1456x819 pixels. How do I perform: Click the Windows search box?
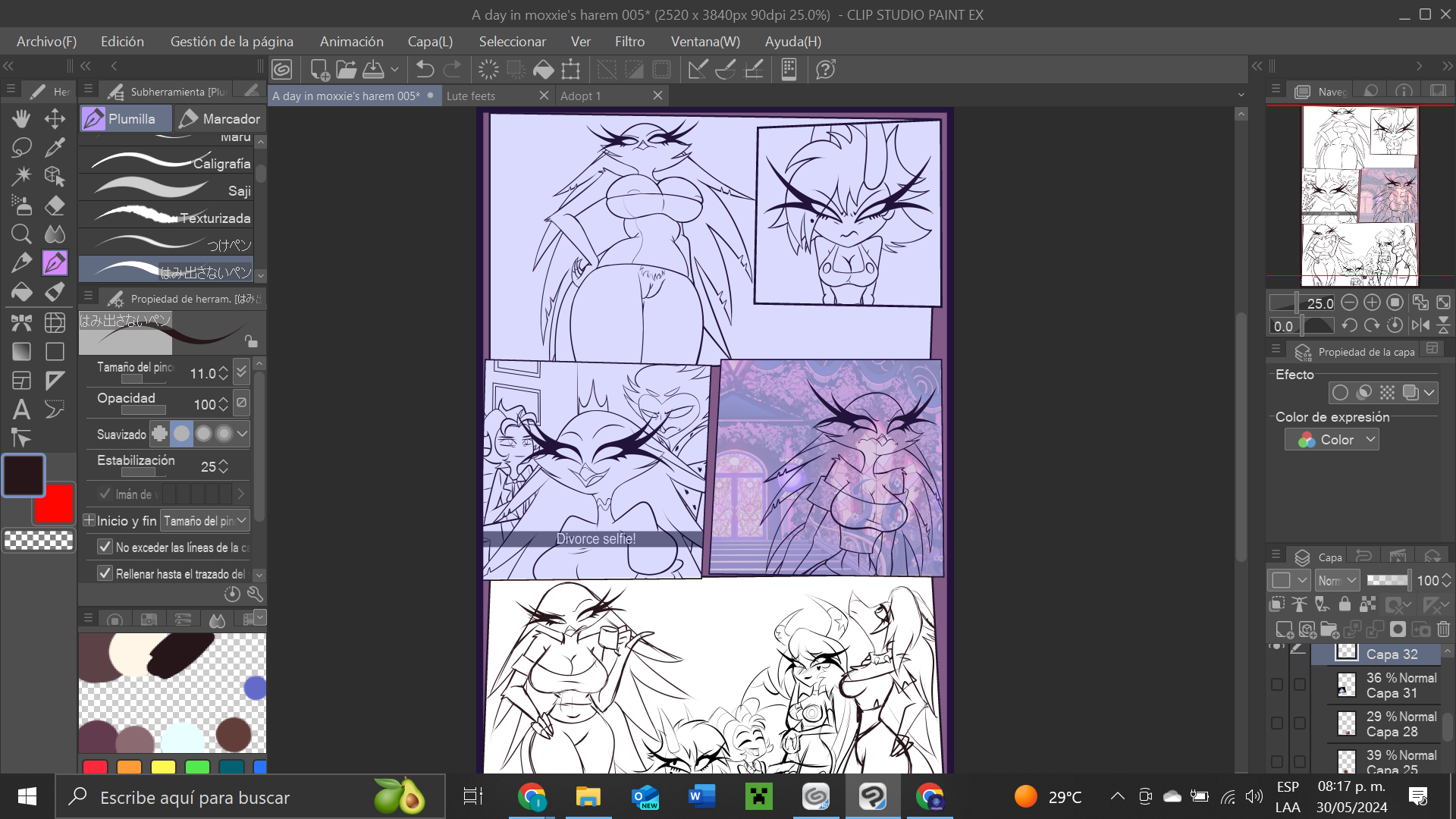tap(250, 797)
